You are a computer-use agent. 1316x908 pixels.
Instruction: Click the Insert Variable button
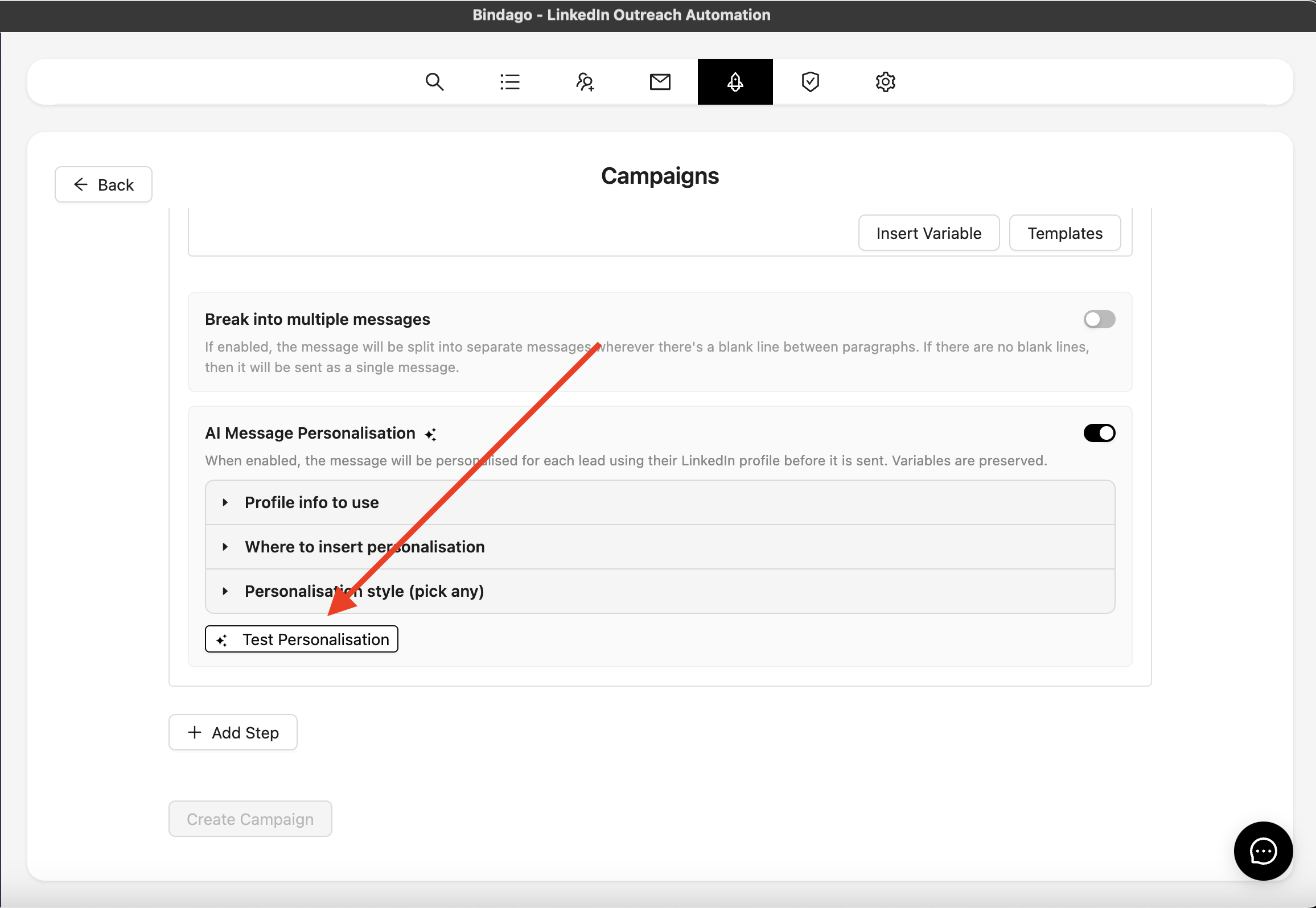(x=928, y=233)
